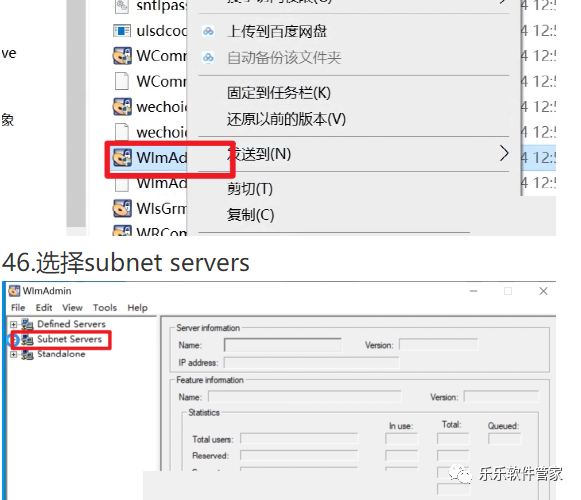Close the WlmAdmin window
The image size is (581, 500).
(543, 291)
